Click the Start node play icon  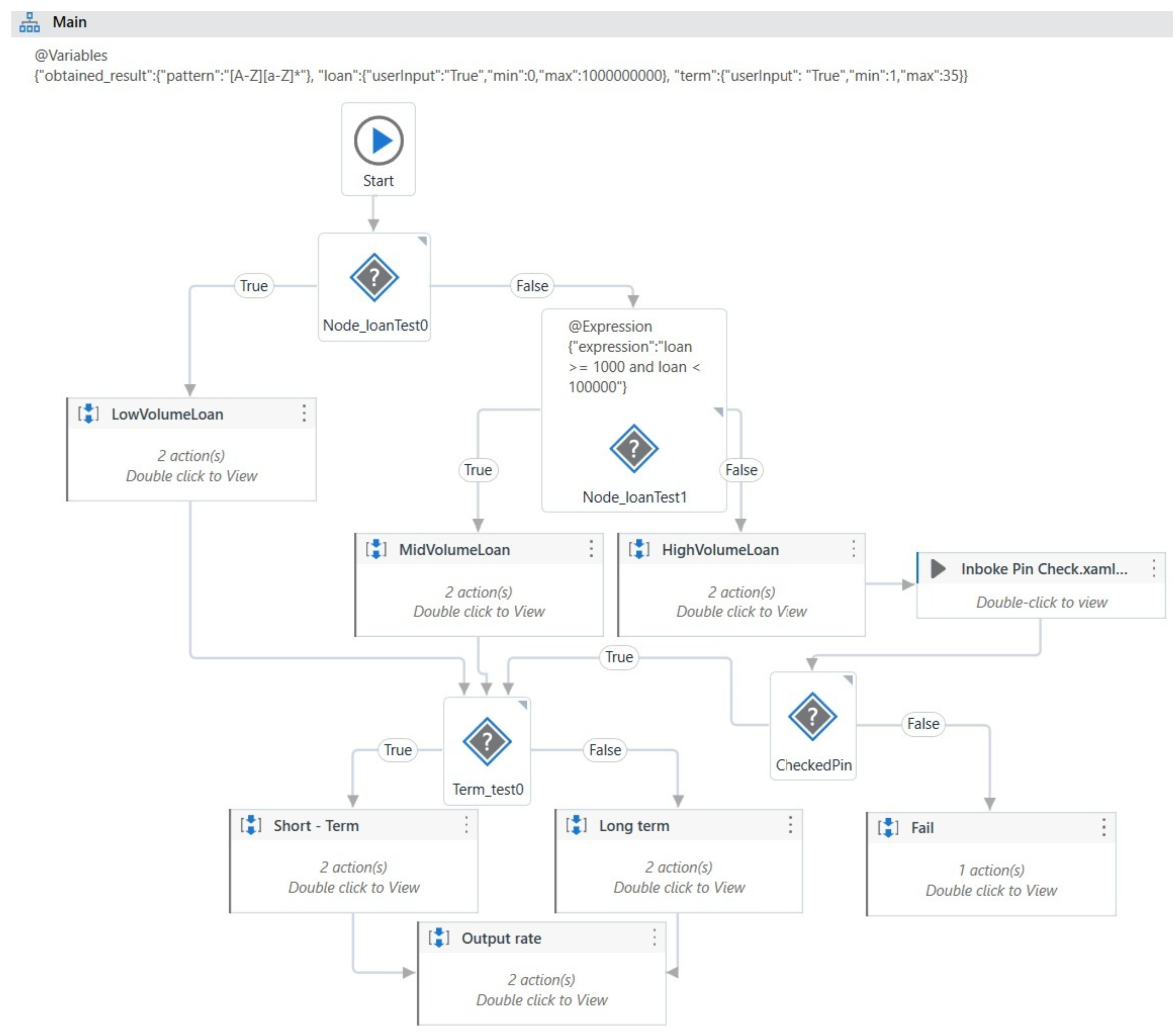click(379, 141)
